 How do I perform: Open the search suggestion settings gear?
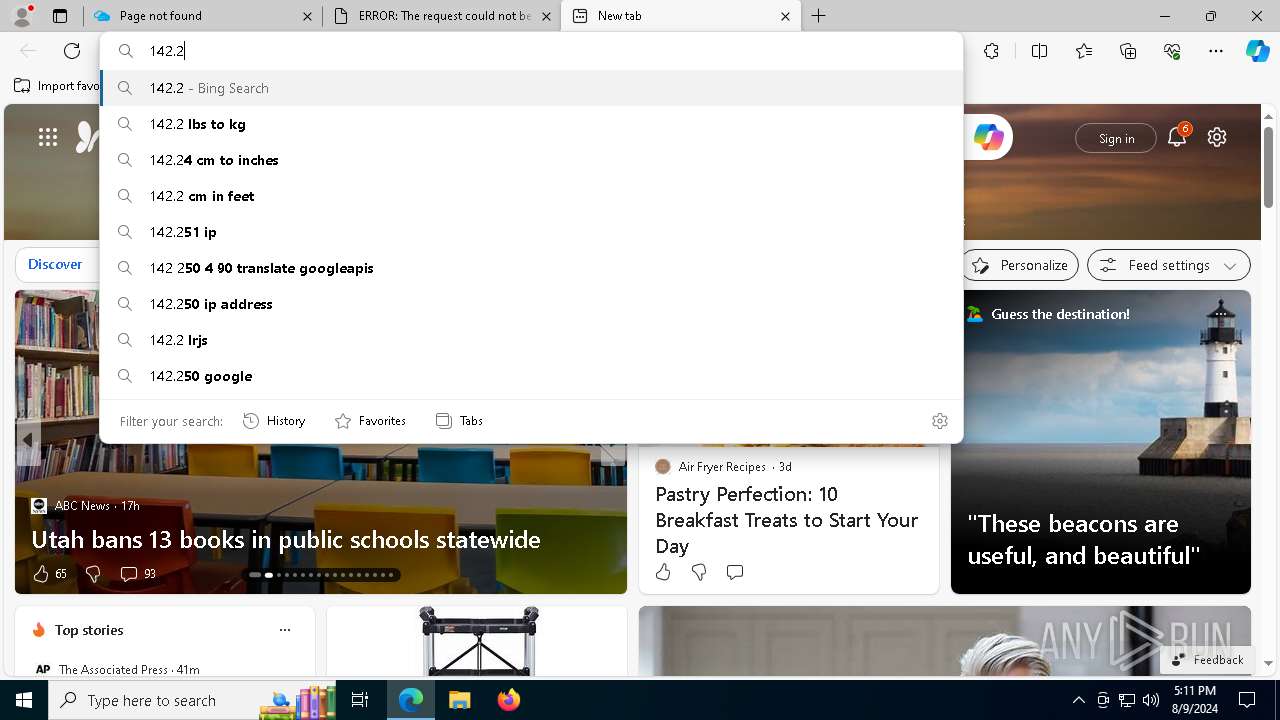940,421
